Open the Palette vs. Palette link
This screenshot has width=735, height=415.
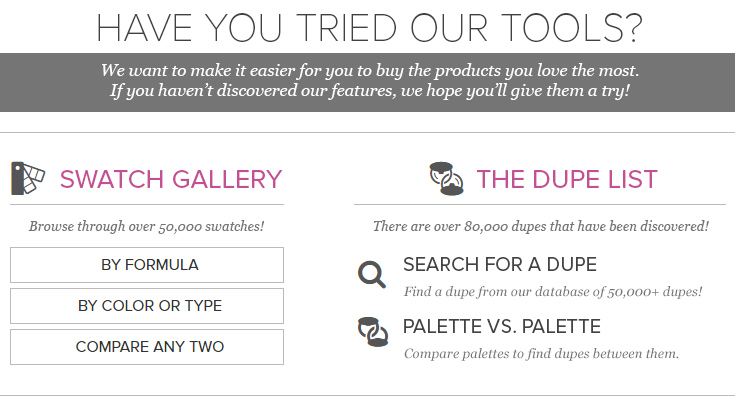pyautogui.click(x=502, y=326)
